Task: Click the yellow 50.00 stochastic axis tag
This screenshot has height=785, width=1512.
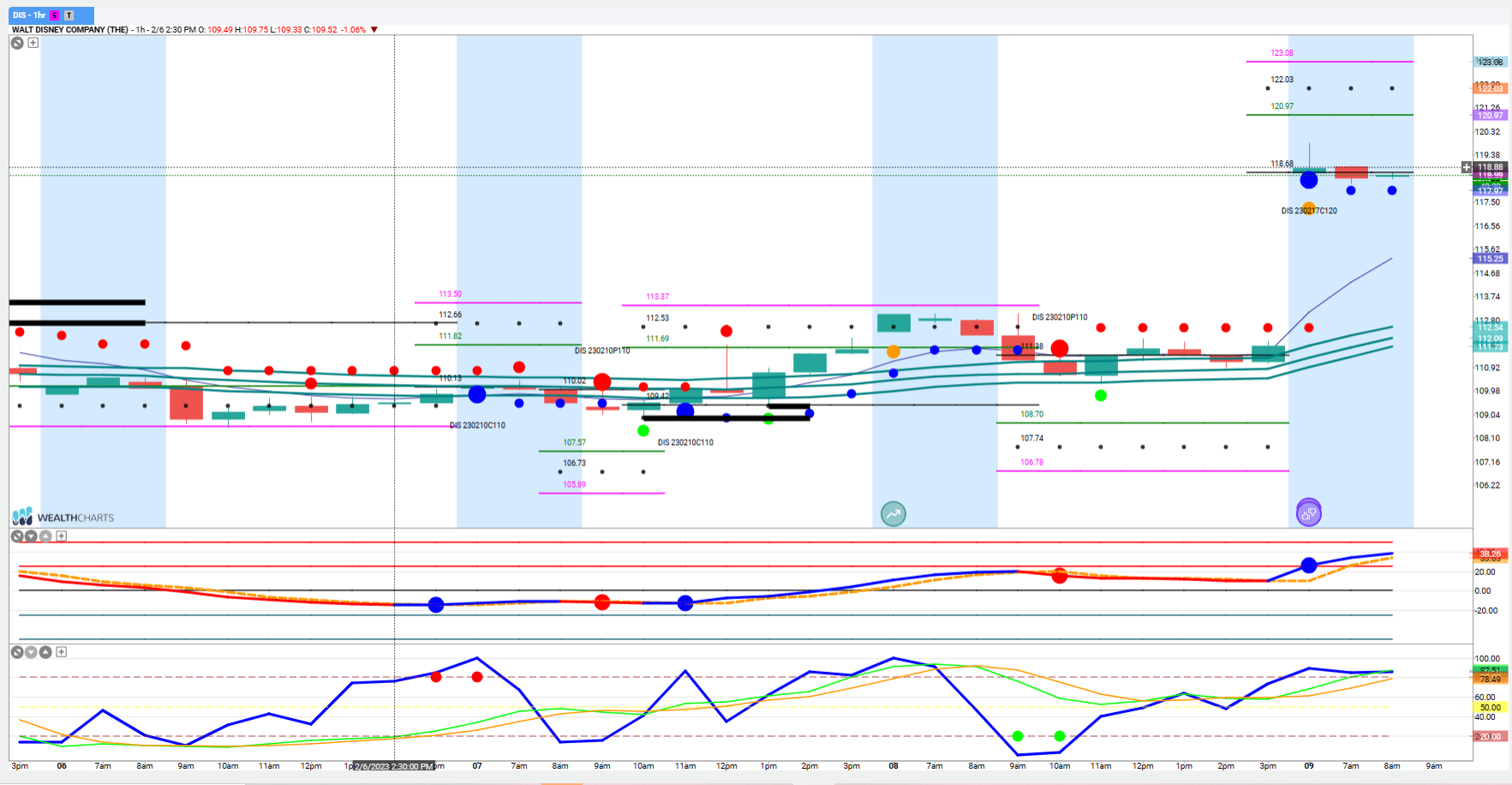Action: 1490,708
